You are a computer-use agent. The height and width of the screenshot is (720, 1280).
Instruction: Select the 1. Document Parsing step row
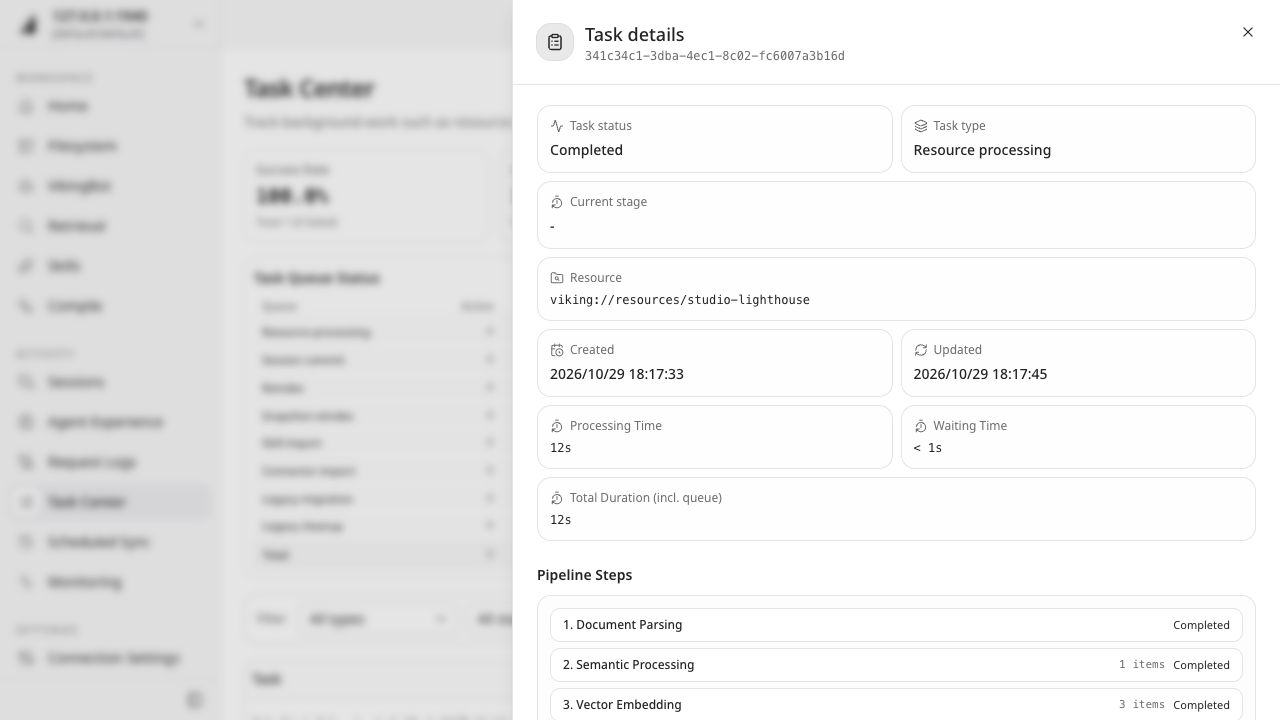click(896, 625)
